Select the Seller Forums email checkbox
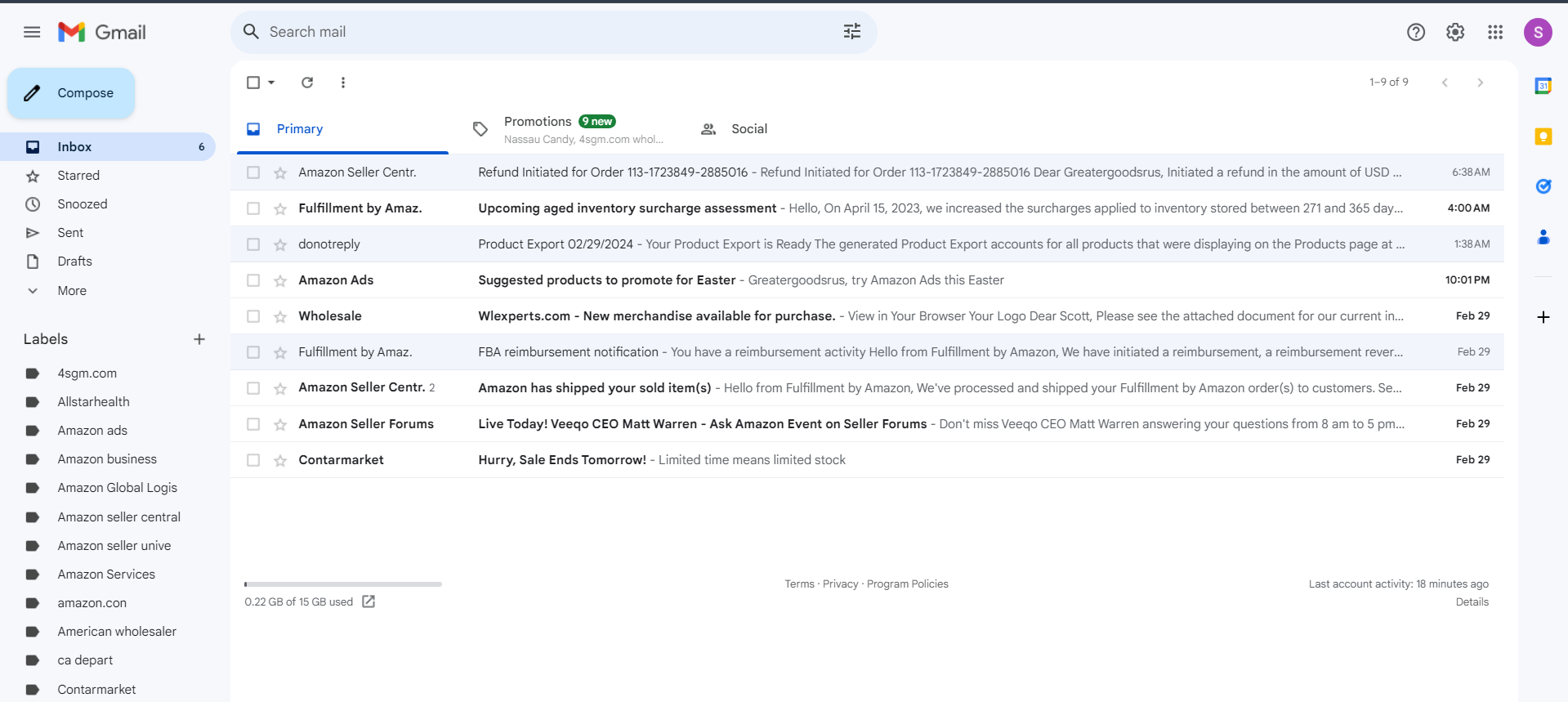1568x702 pixels. [253, 424]
